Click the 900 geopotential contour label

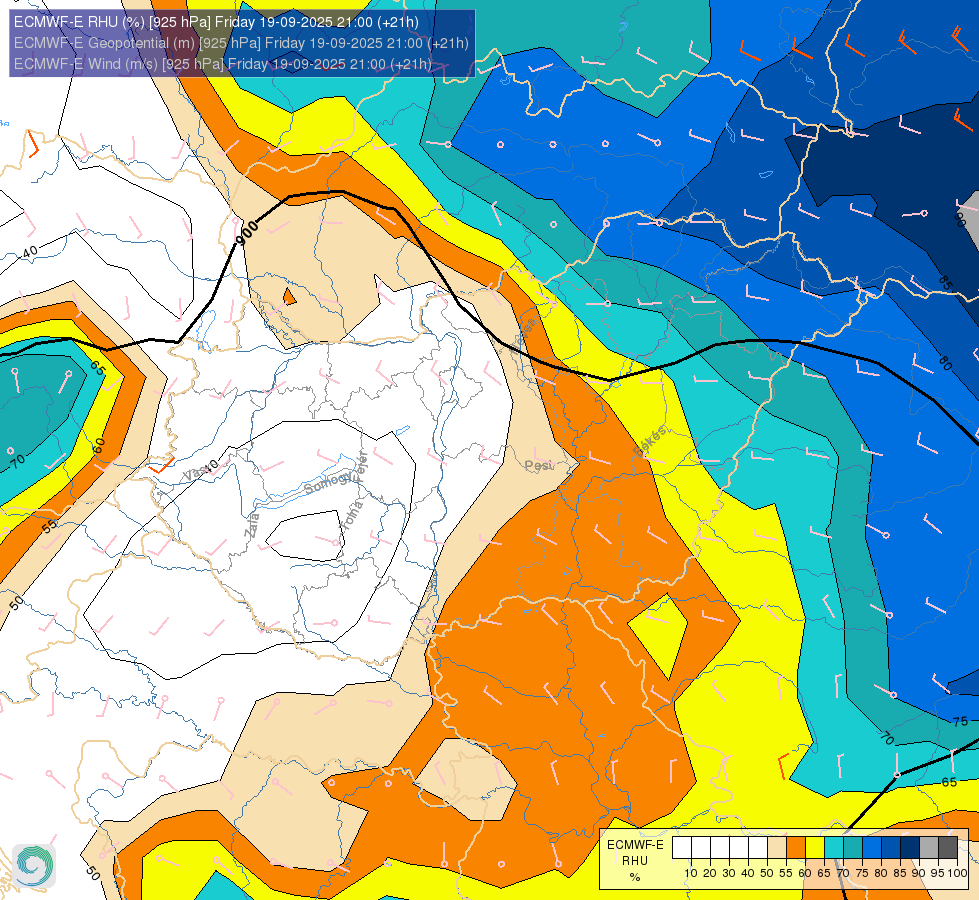[247, 233]
